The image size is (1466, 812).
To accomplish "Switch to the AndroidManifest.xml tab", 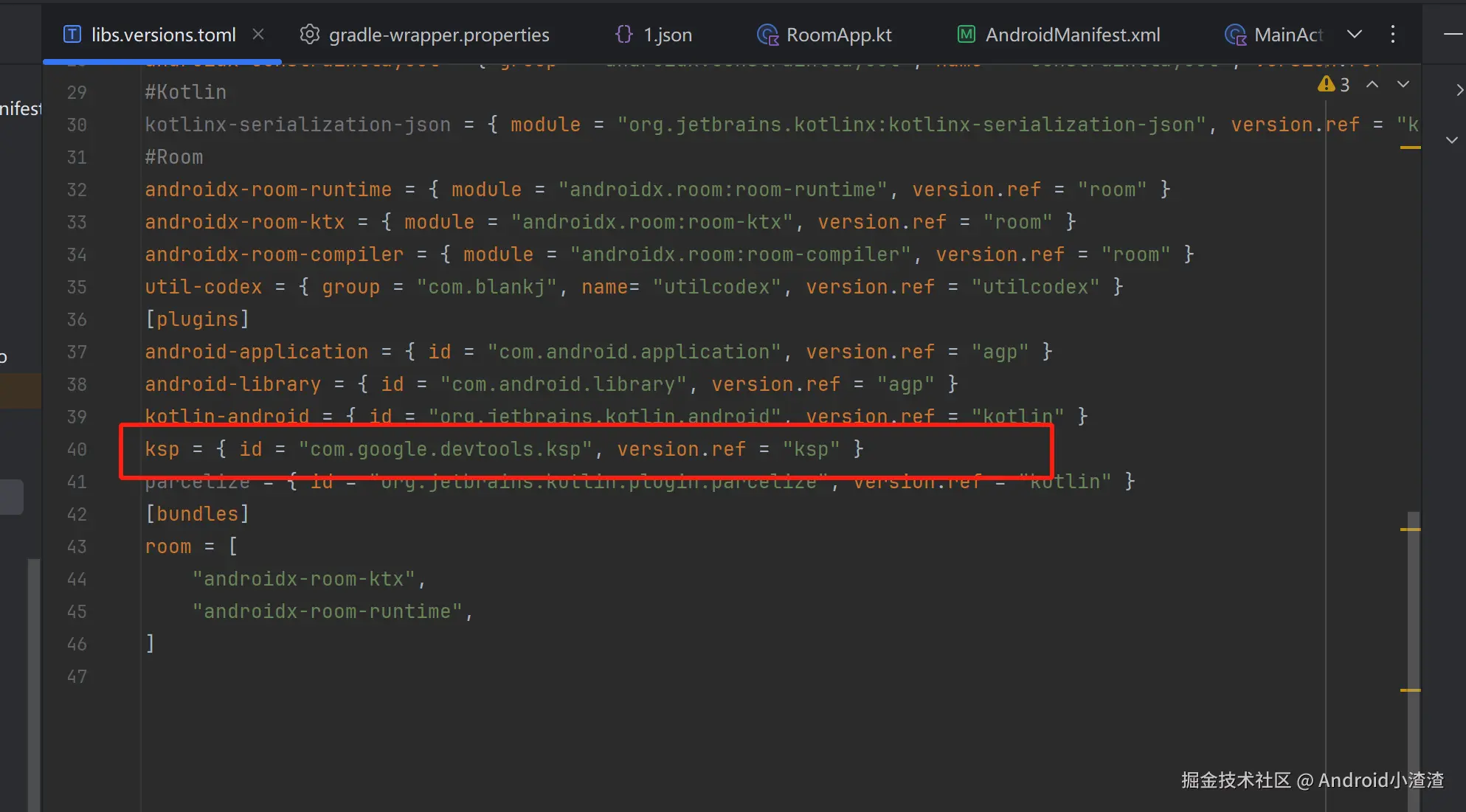I will click(x=1072, y=35).
